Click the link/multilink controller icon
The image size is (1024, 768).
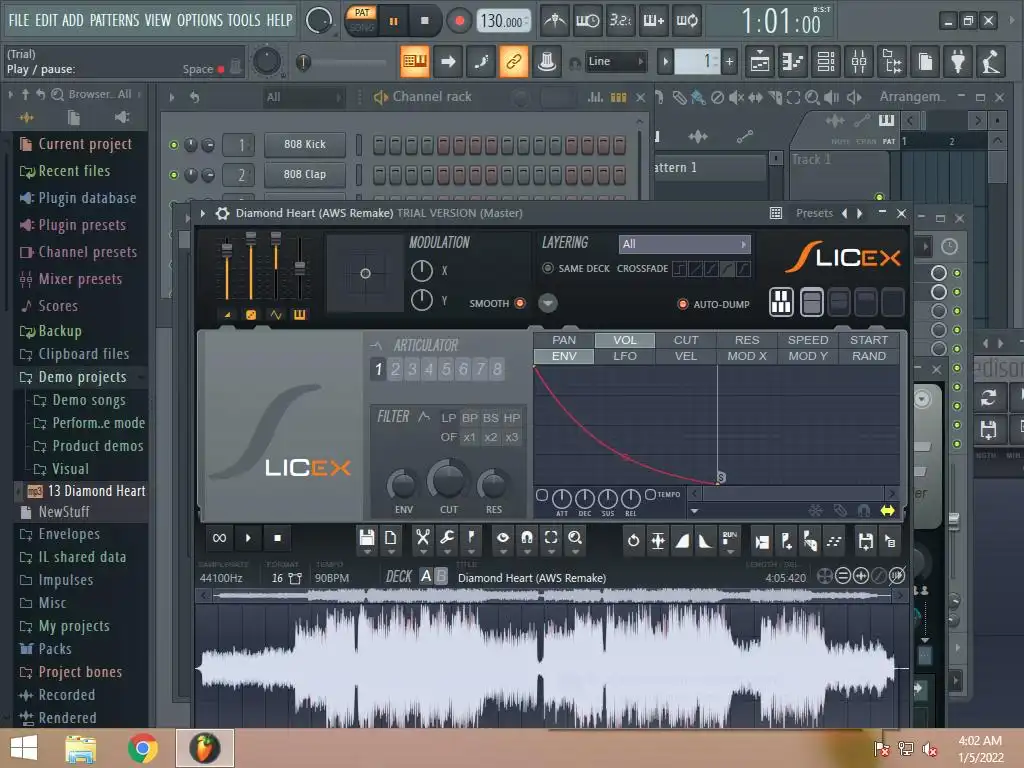[x=513, y=62]
